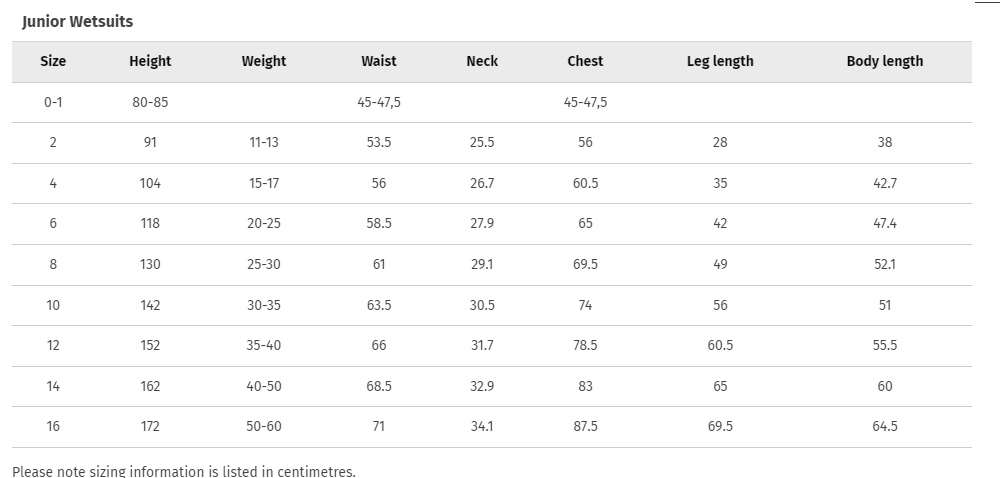This screenshot has width=1000, height=478.
Task: Click the centimetres sizing note text
Action: [x=184, y=471]
